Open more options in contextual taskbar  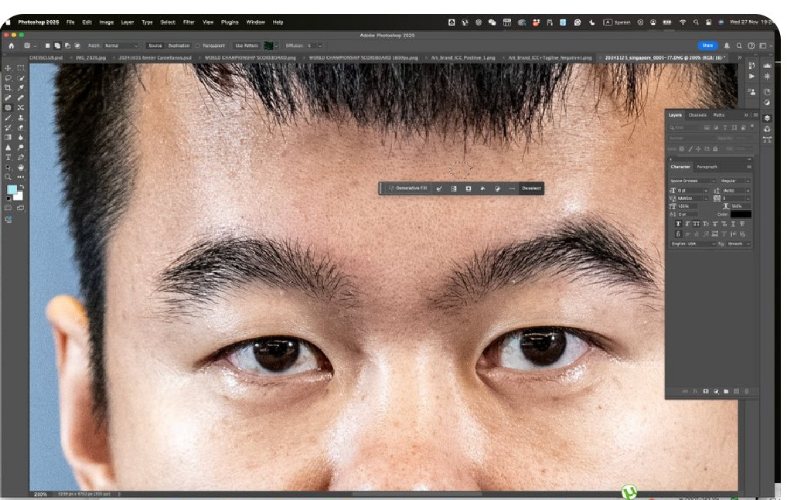pos(513,188)
